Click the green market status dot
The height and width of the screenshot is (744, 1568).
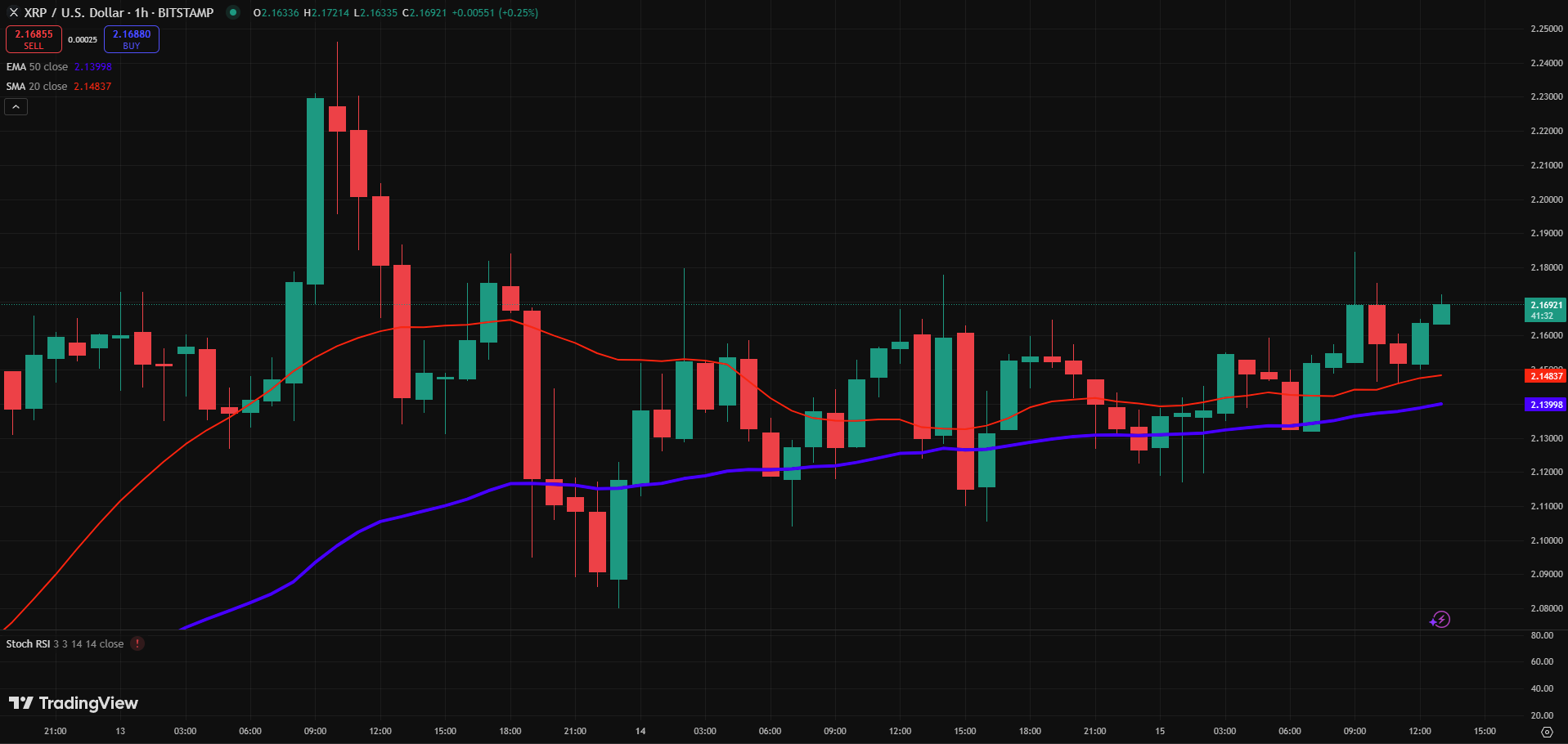click(233, 13)
